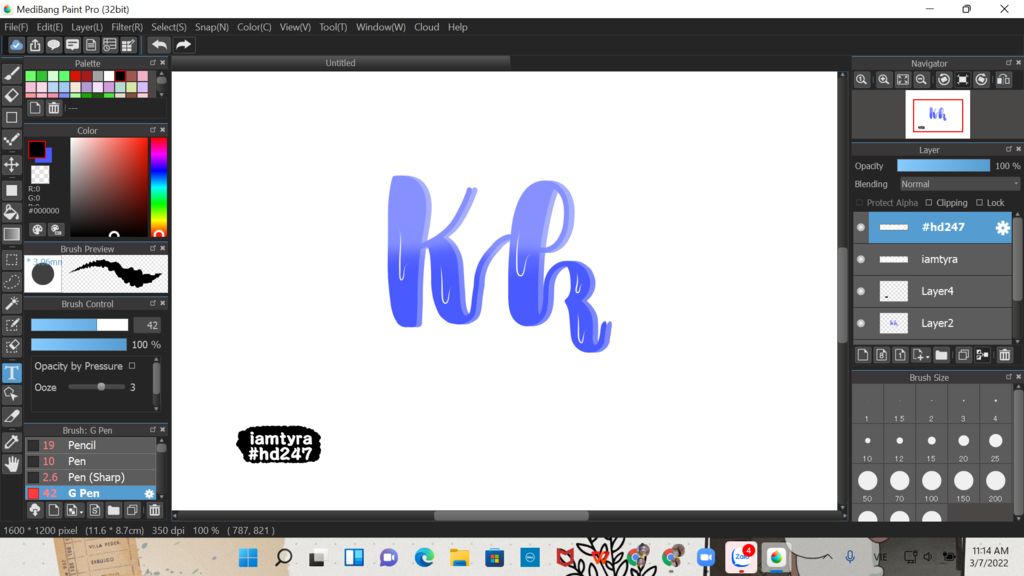Click Navigator rotate left icon
The width and height of the screenshot is (1024, 576).
[944, 80]
